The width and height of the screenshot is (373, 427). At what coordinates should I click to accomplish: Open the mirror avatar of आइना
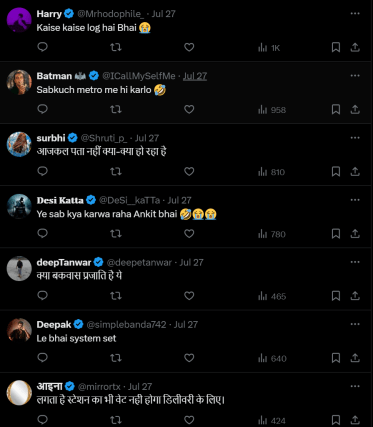[x=19, y=392]
